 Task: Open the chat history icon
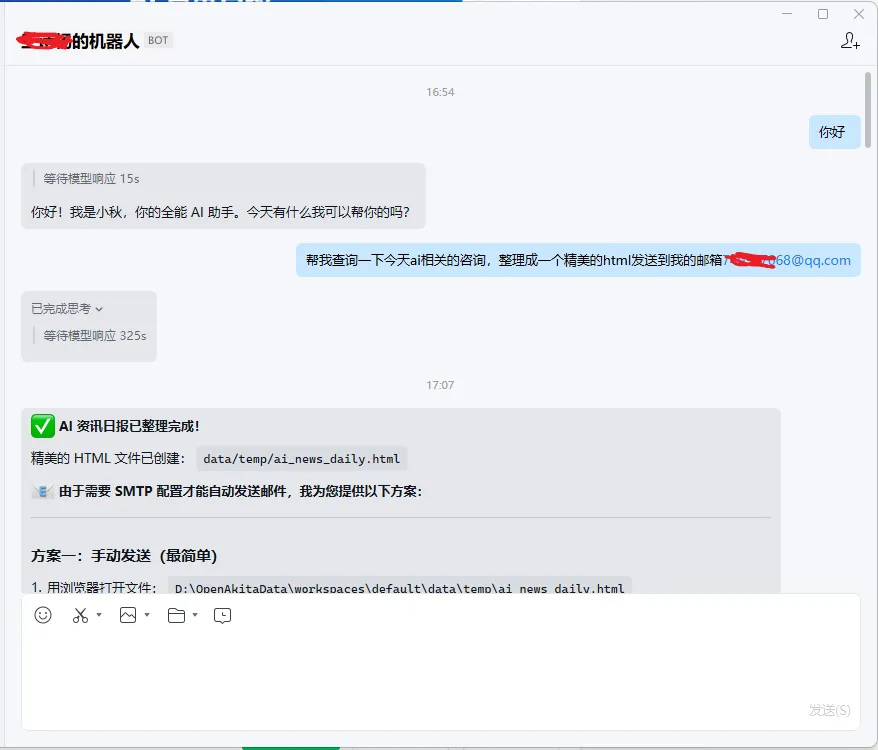tap(222, 616)
